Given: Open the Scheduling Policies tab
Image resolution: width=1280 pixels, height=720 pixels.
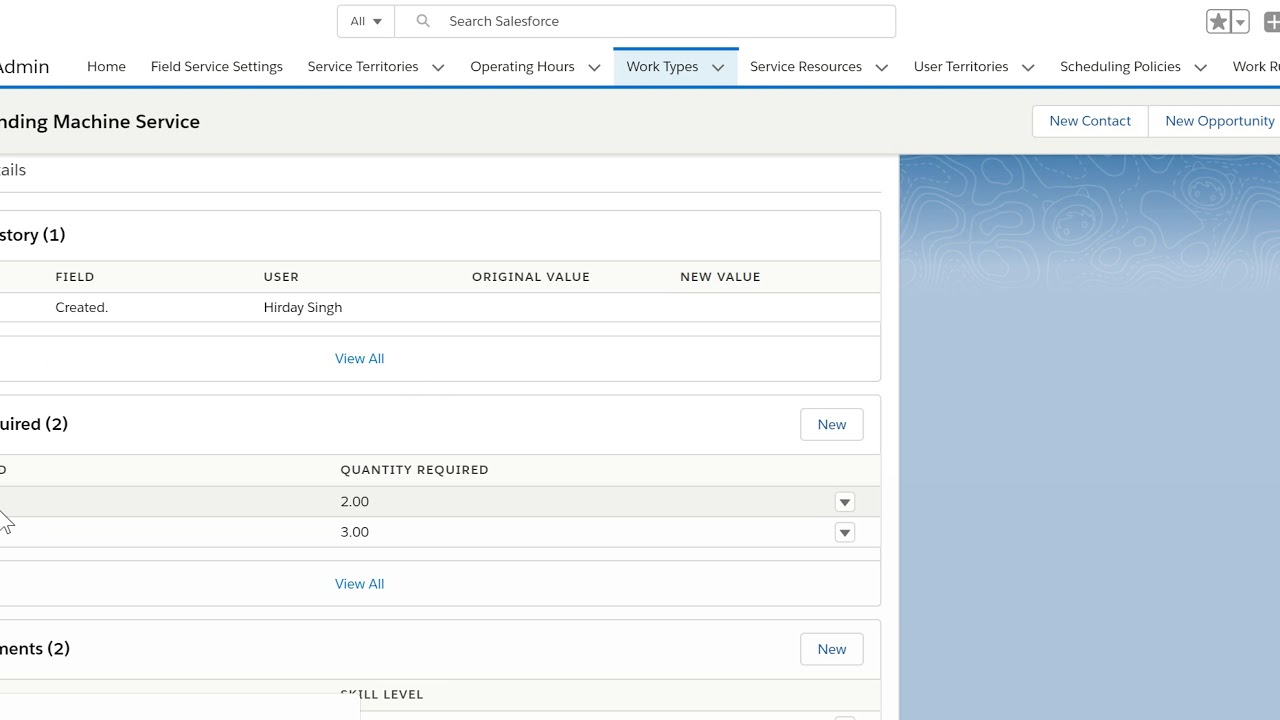Looking at the screenshot, I should coord(1120,66).
